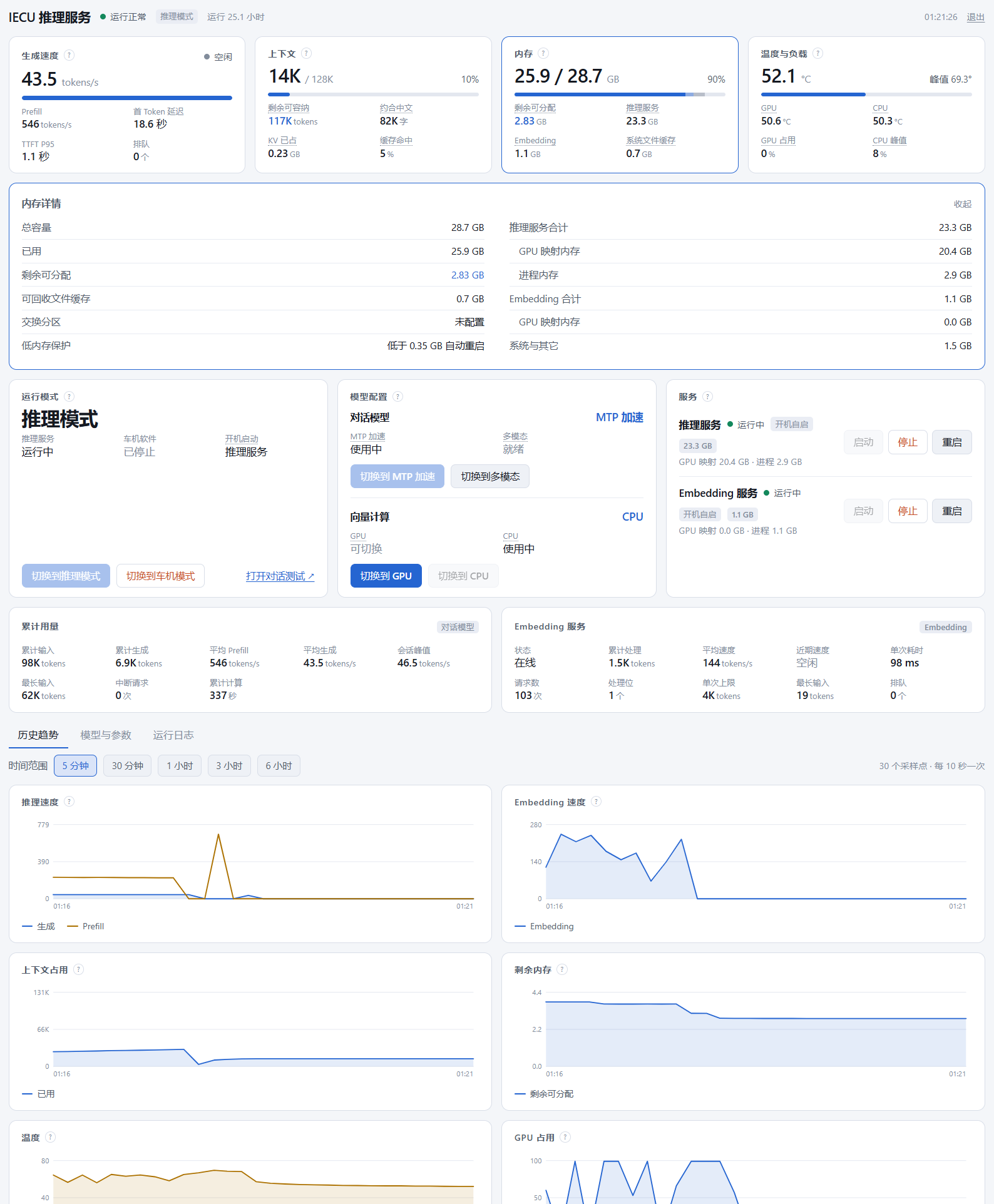Image resolution: width=994 pixels, height=1204 pixels.
Task: Click the 对话模型 tag in 累计用量
Action: 458,627
